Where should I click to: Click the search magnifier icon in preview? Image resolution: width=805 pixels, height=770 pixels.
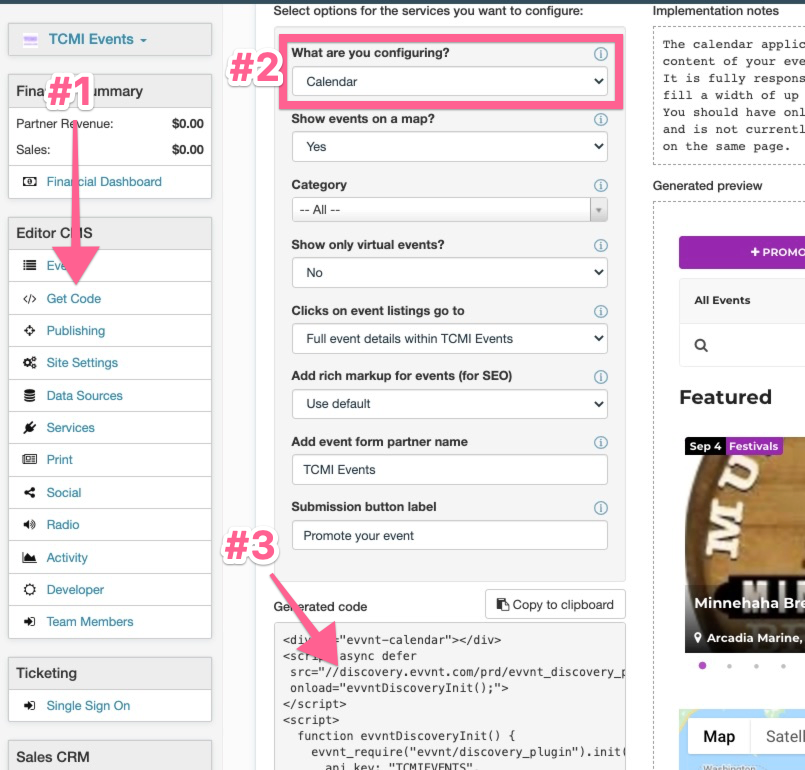coord(701,345)
